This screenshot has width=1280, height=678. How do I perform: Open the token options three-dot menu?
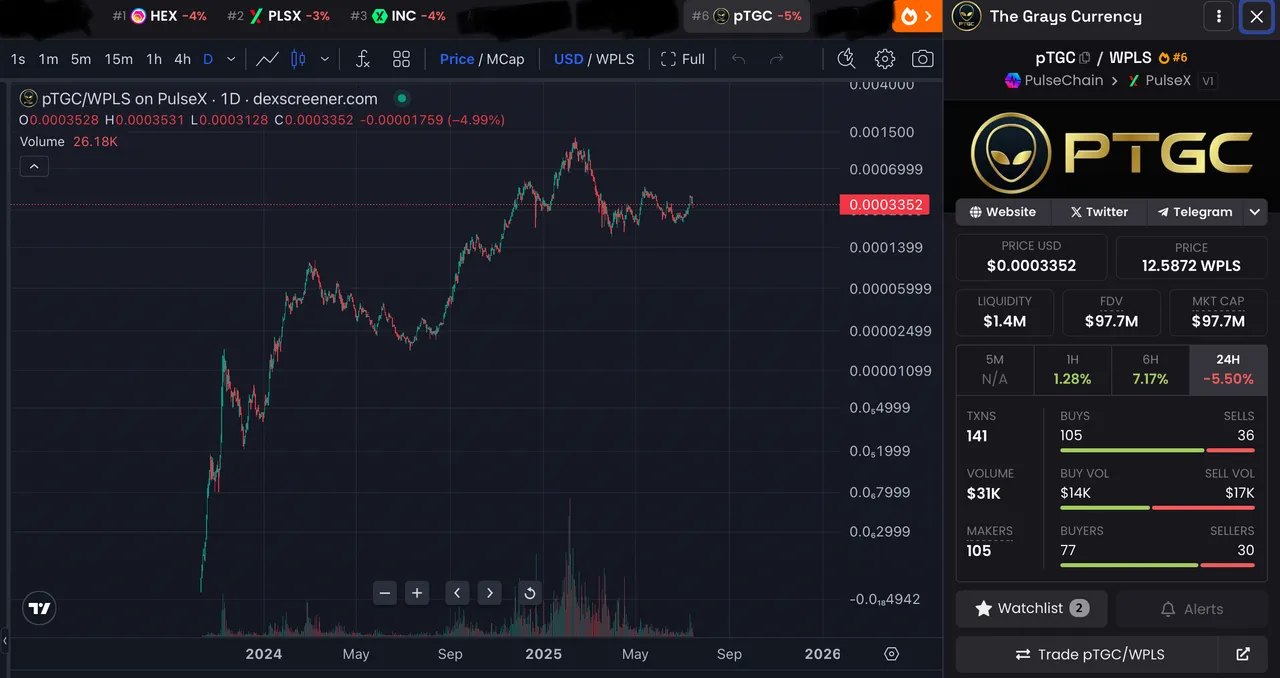click(1218, 16)
